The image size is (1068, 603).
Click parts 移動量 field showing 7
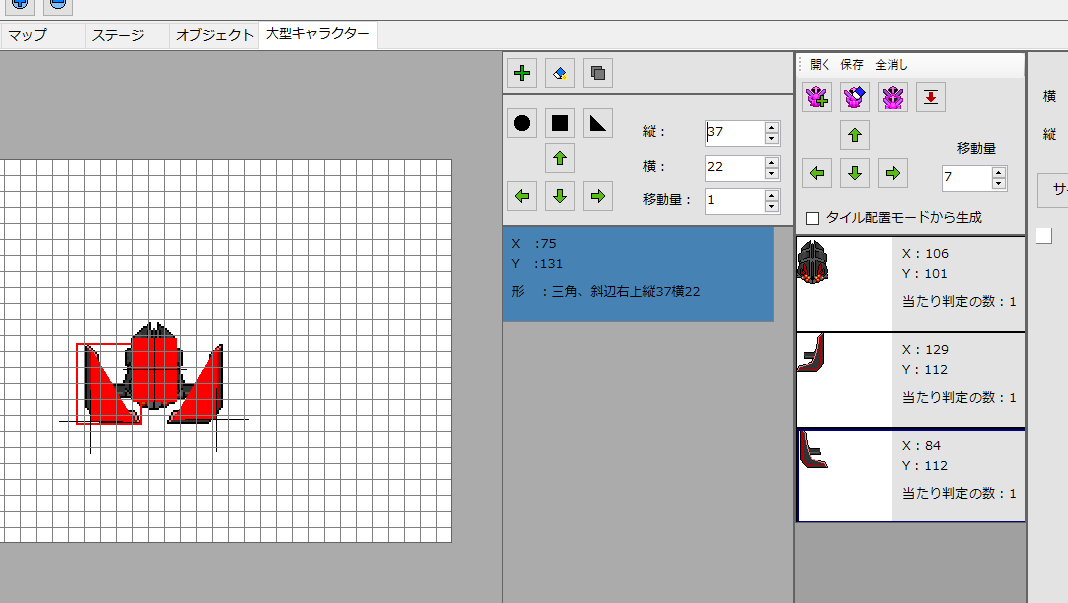[967, 178]
